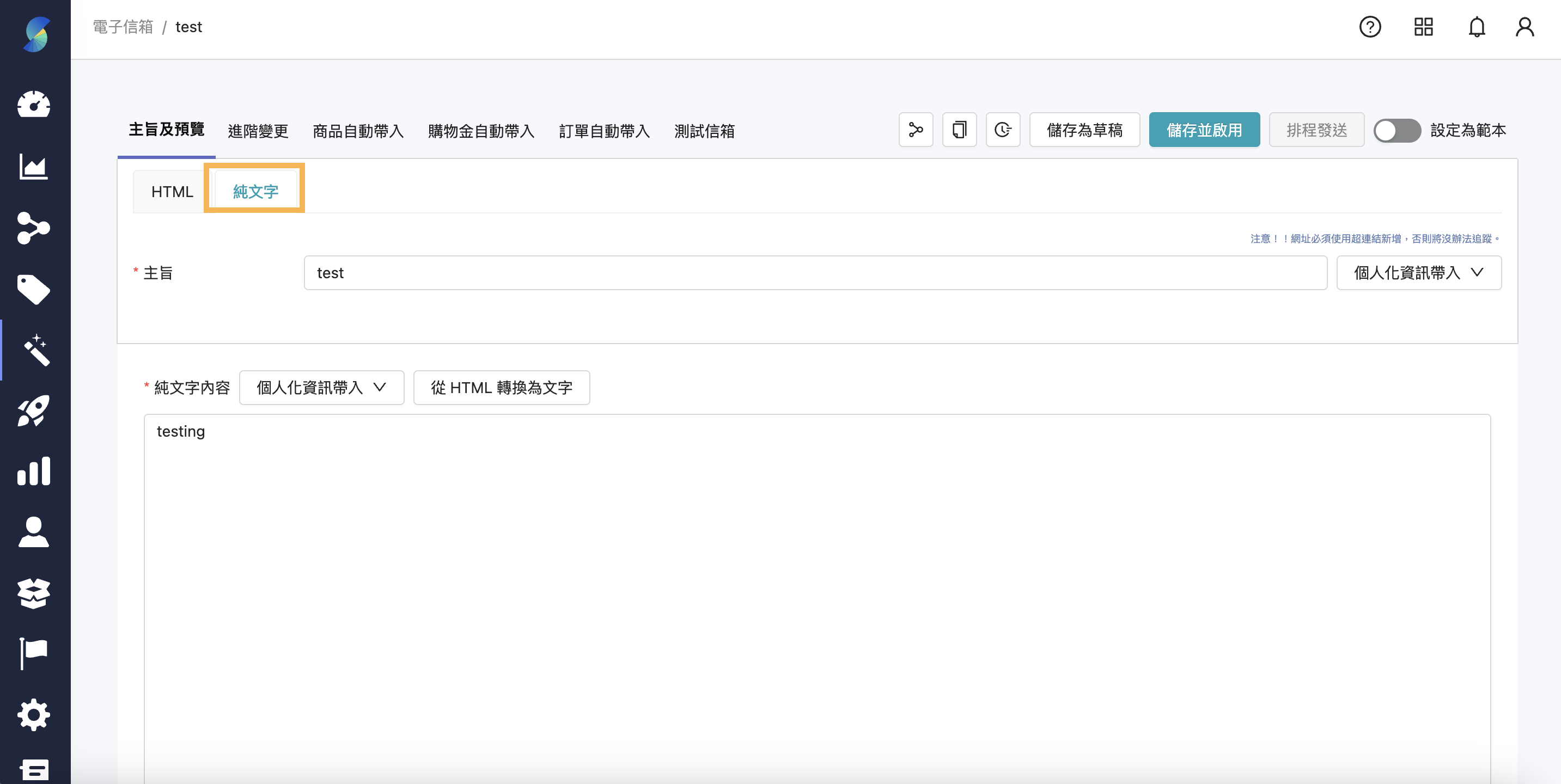Duplicate the email using the copy icon
Image resolution: width=1561 pixels, height=784 pixels.
pyautogui.click(x=959, y=130)
